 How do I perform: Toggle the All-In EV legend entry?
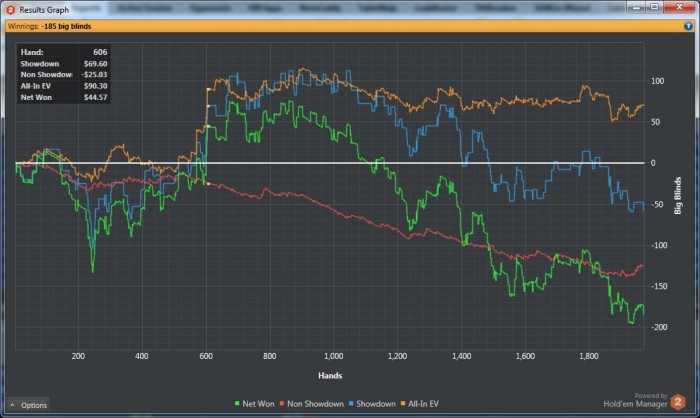coord(419,404)
